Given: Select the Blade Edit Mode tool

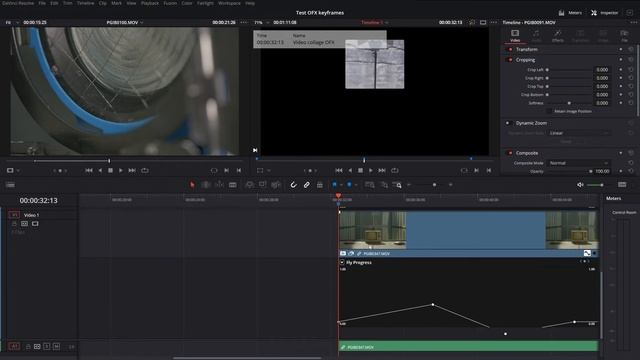Looking at the screenshot, I should click(x=233, y=185).
